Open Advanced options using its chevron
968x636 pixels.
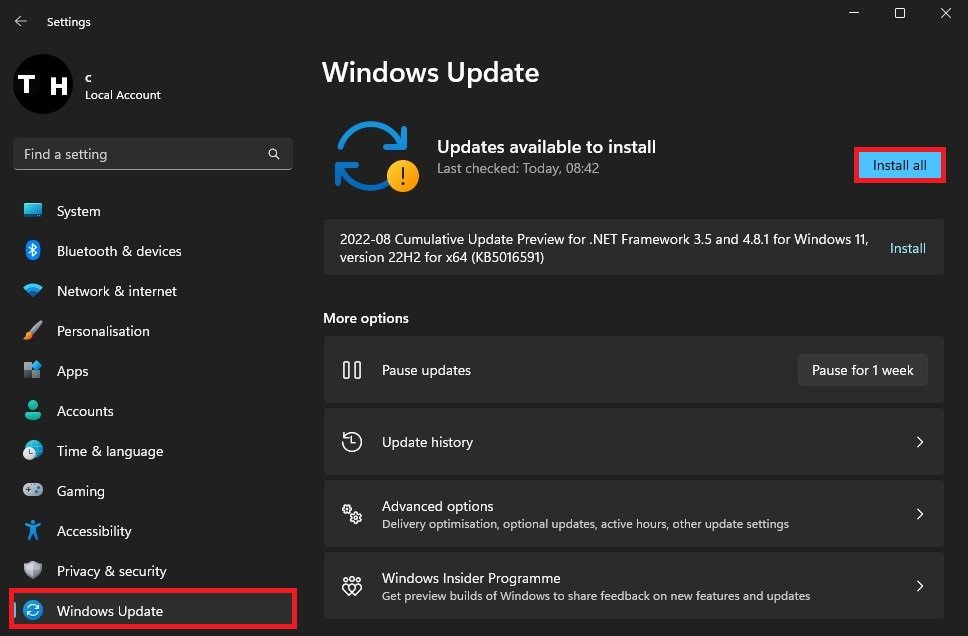920,514
